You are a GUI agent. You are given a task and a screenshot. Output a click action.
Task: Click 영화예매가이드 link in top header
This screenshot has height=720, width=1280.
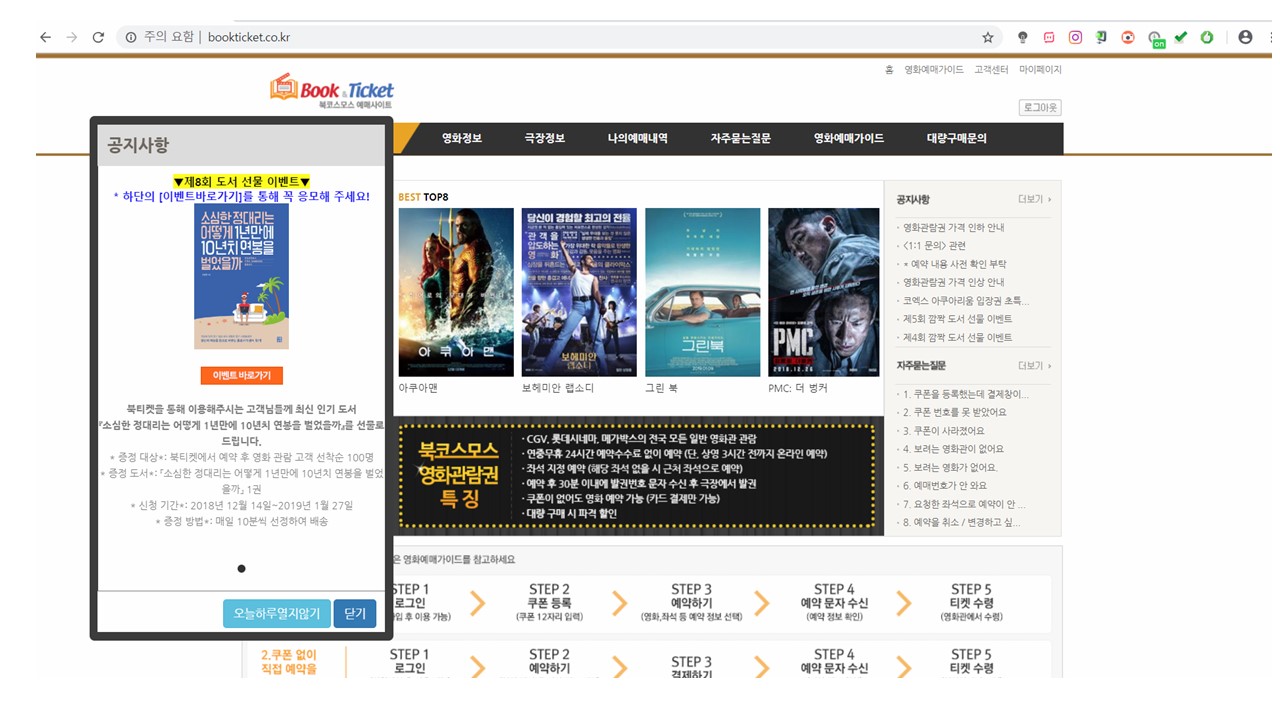pos(934,70)
